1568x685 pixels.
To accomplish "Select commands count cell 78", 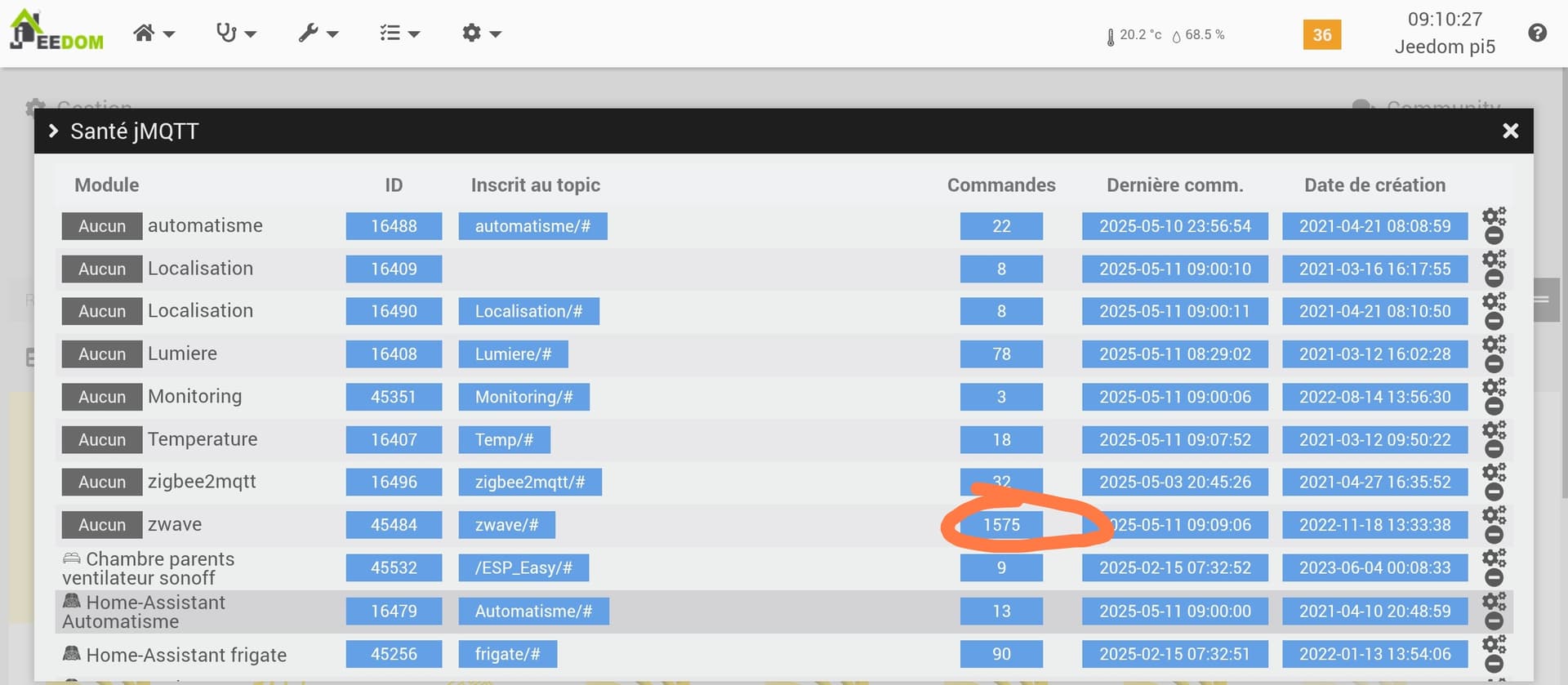I will 1001,354.
